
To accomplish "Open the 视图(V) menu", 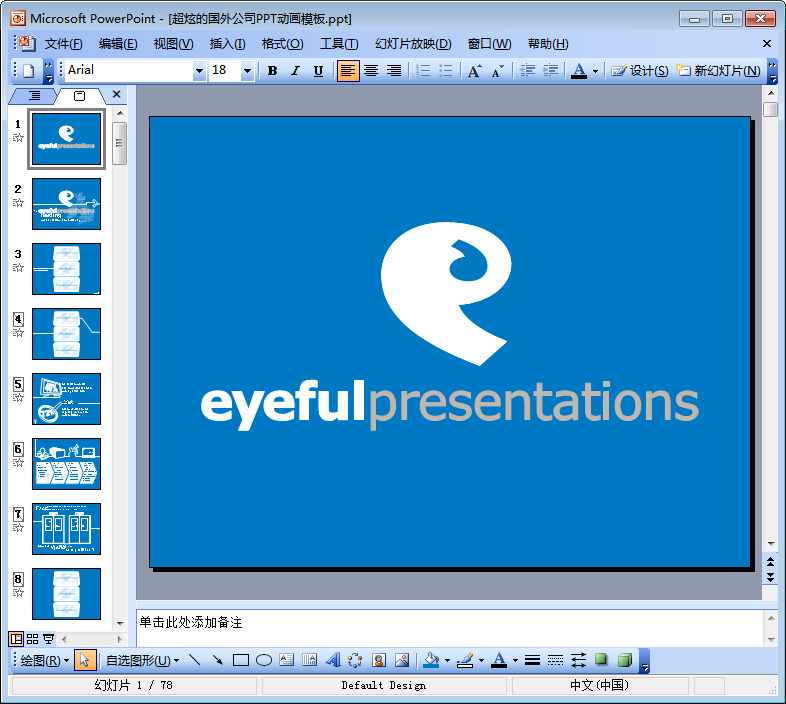I will (x=173, y=44).
